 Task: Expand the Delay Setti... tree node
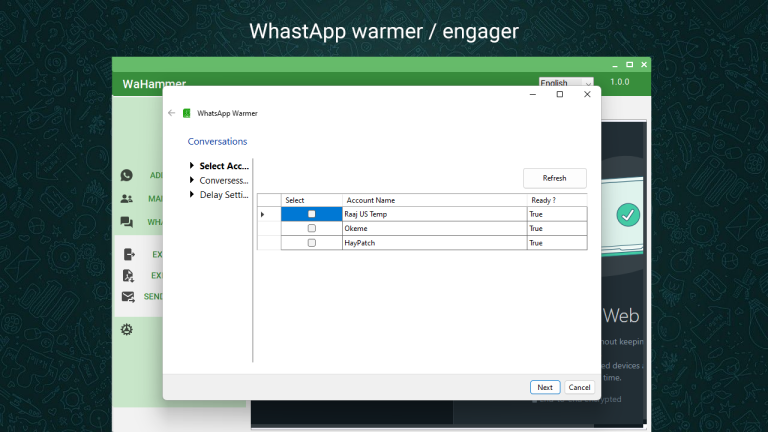(x=192, y=195)
